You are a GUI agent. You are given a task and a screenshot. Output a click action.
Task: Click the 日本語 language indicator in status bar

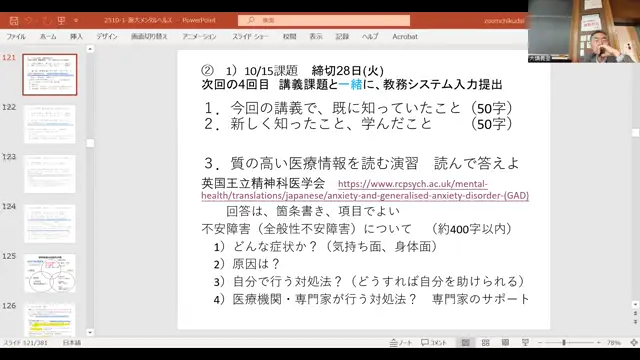(72, 343)
